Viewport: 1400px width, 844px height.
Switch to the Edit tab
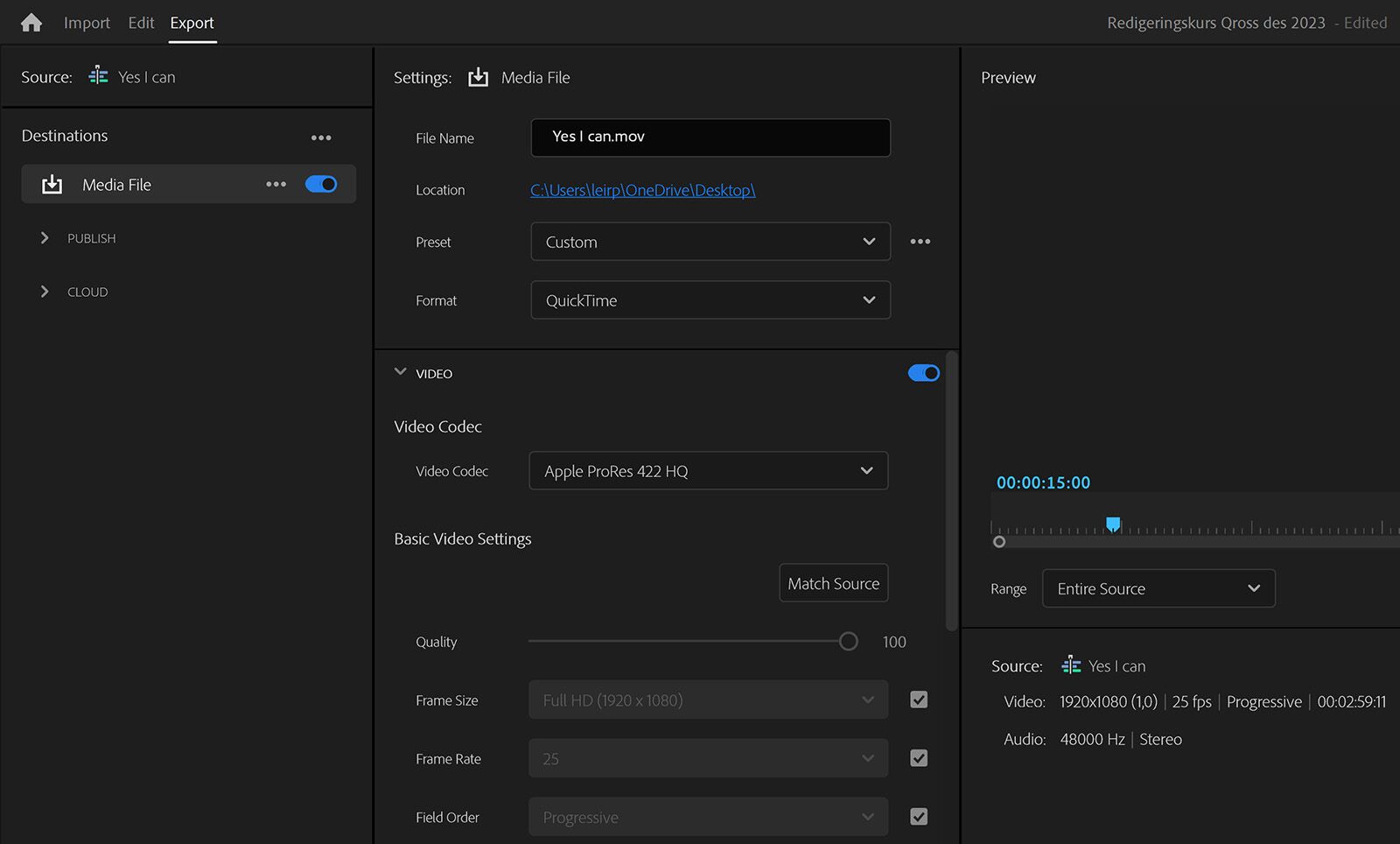tap(140, 23)
